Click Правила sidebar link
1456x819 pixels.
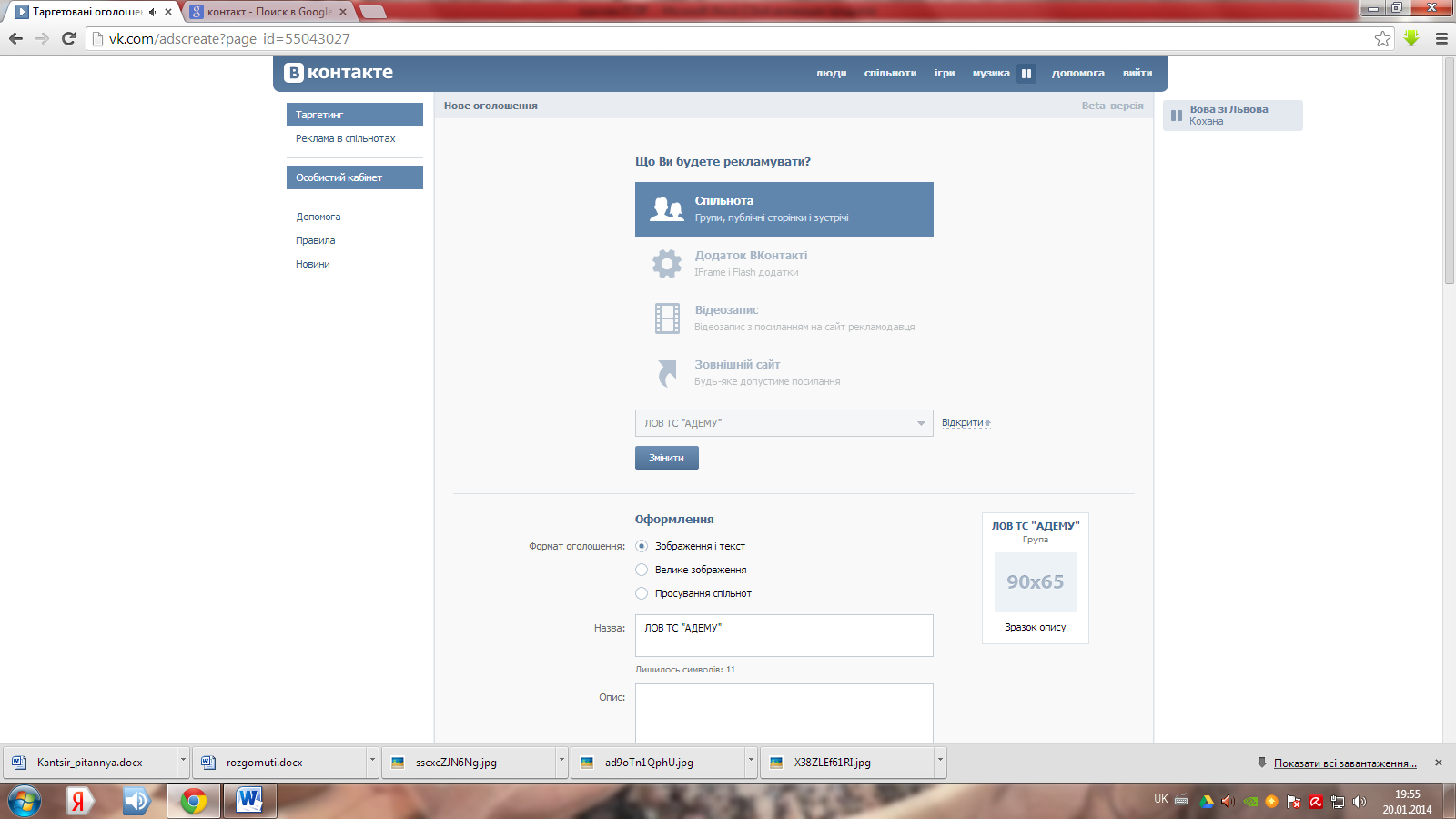click(316, 240)
